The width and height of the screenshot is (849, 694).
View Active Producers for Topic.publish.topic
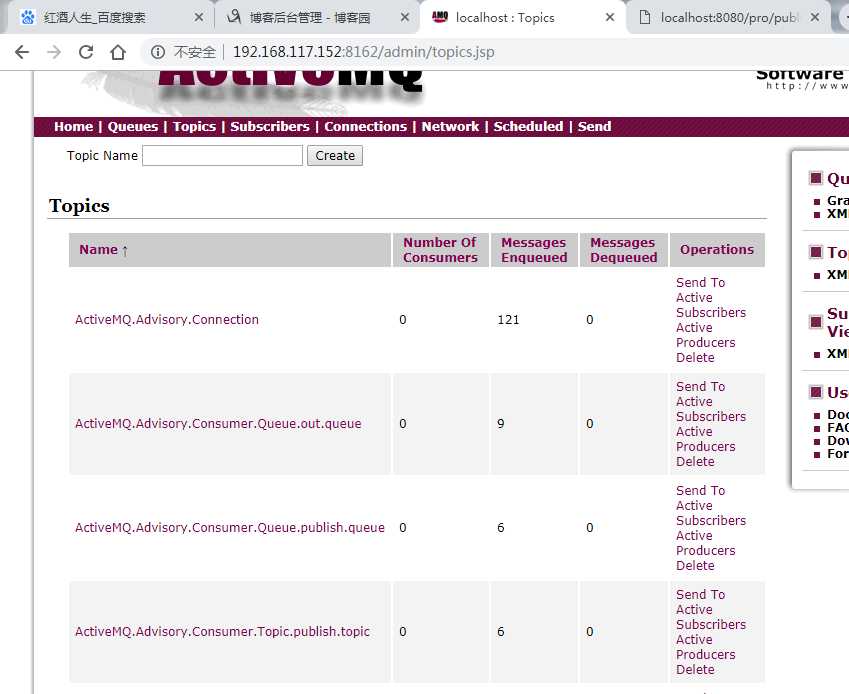[x=706, y=647]
